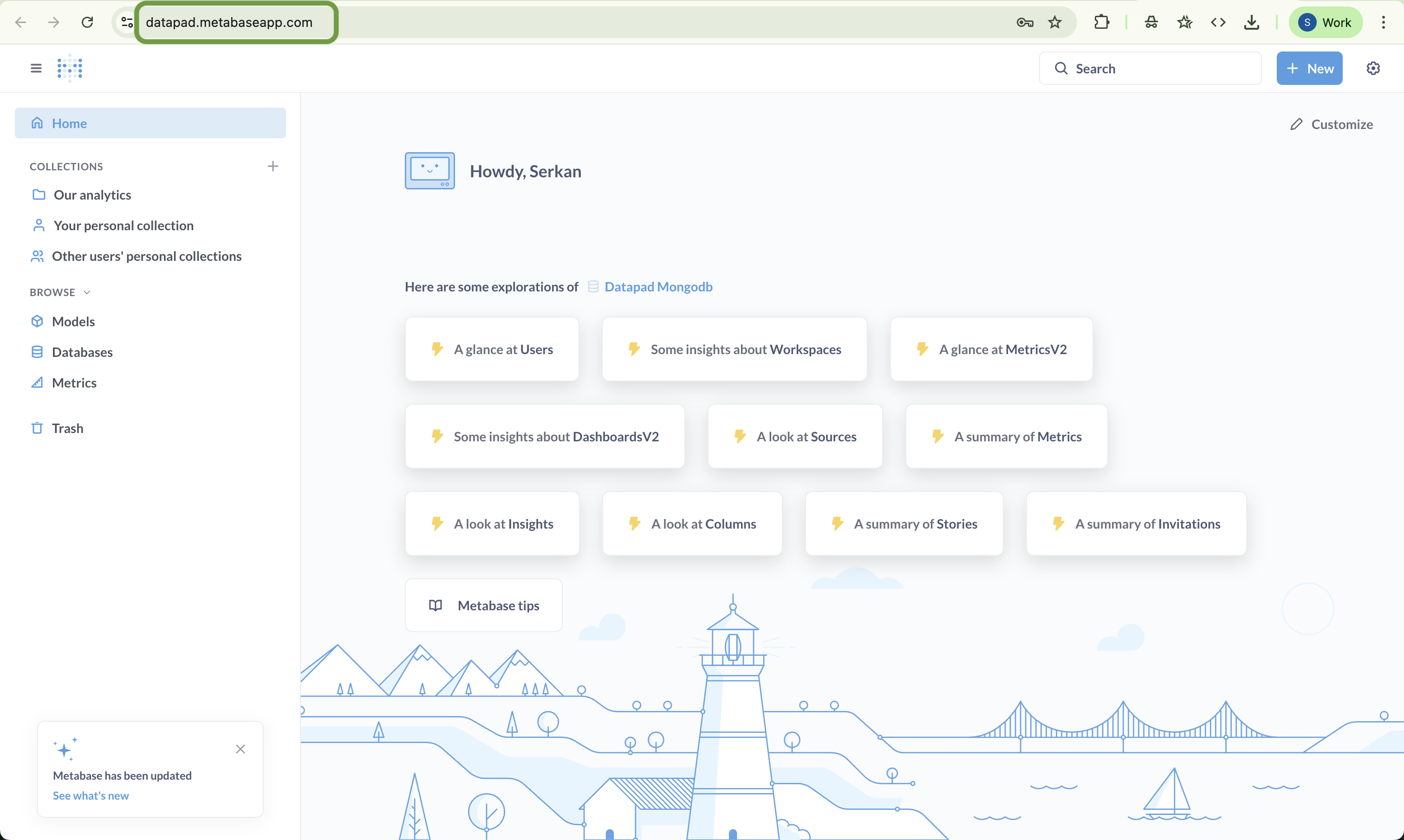Select Home in sidebar

click(150, 123)
